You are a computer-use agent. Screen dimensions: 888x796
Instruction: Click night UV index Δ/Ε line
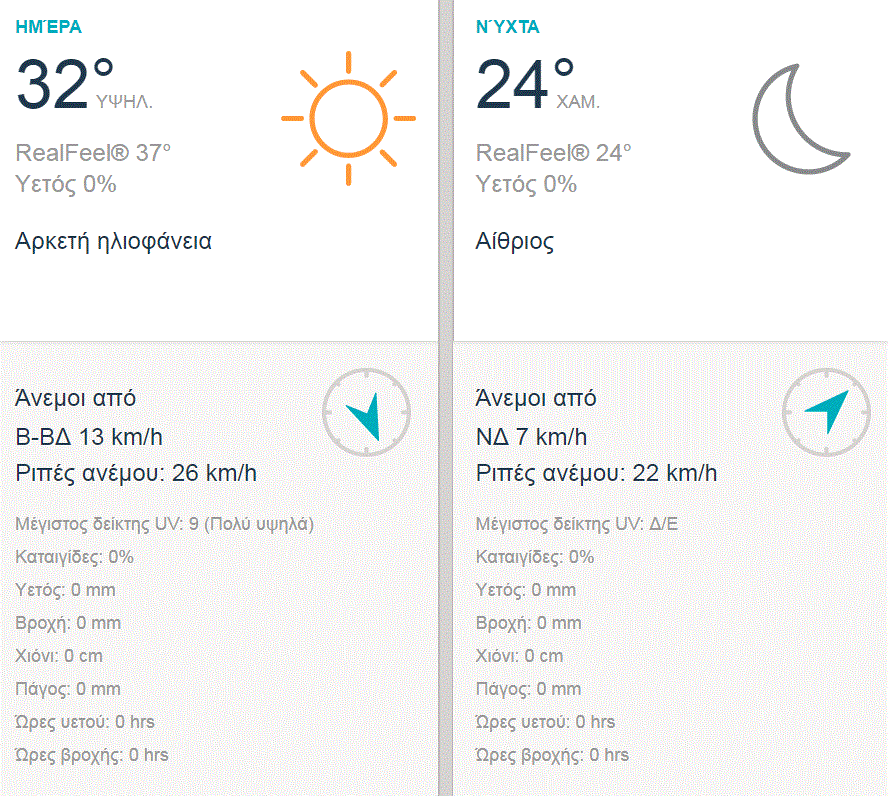(x=577, y=524)
